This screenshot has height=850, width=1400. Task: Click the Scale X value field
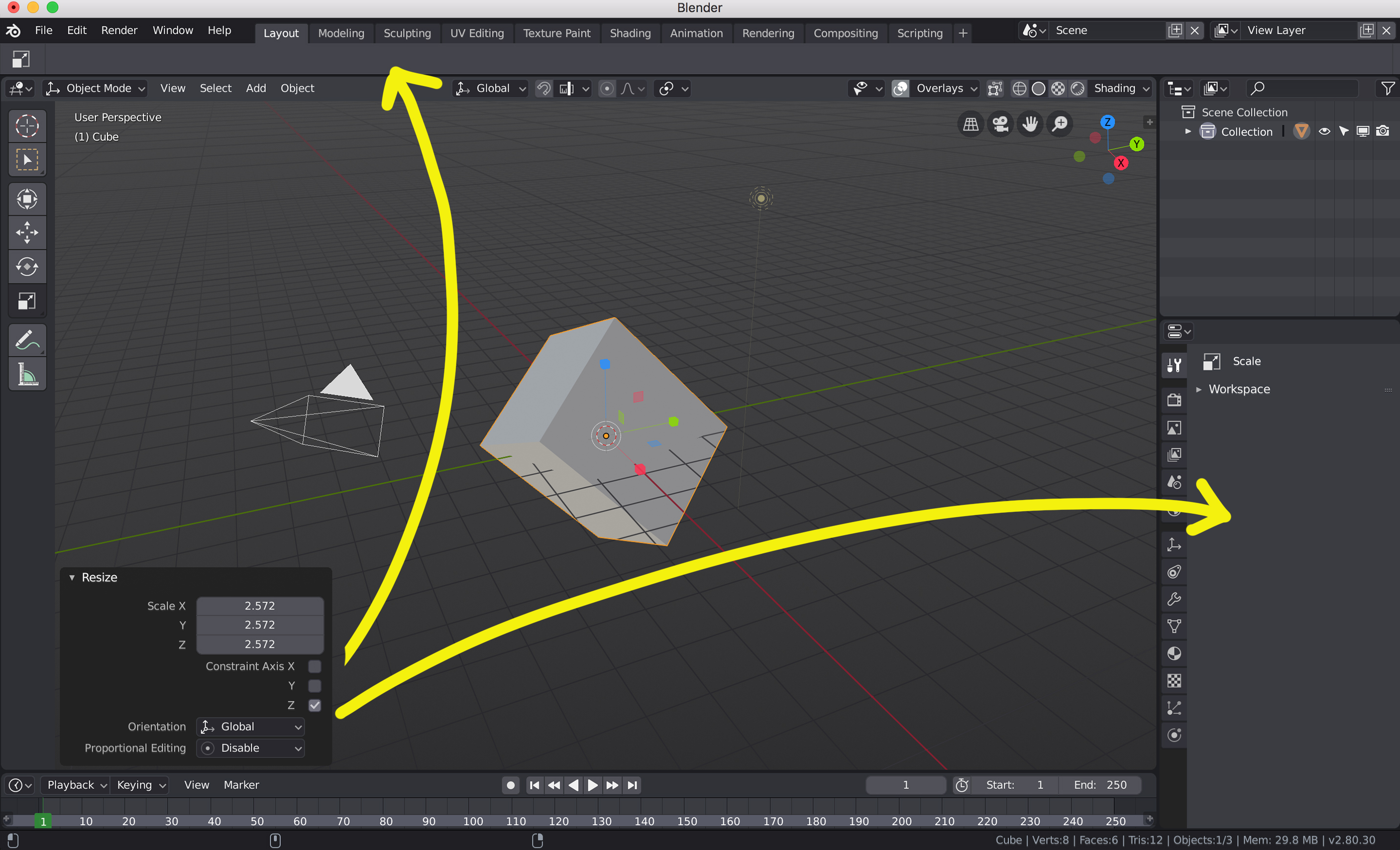point(259,606)
